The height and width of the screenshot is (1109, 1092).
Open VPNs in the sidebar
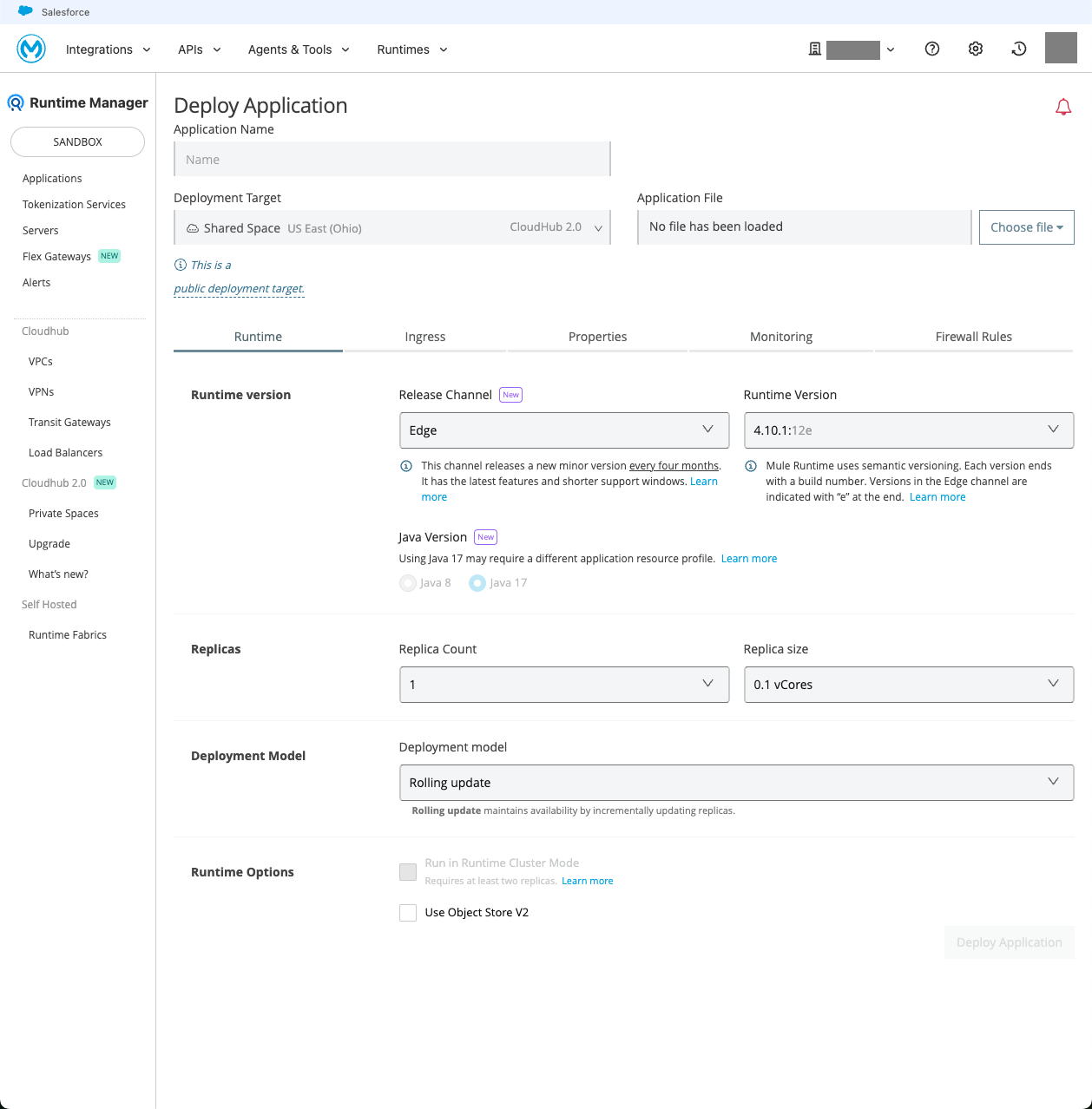coord(42,392)
